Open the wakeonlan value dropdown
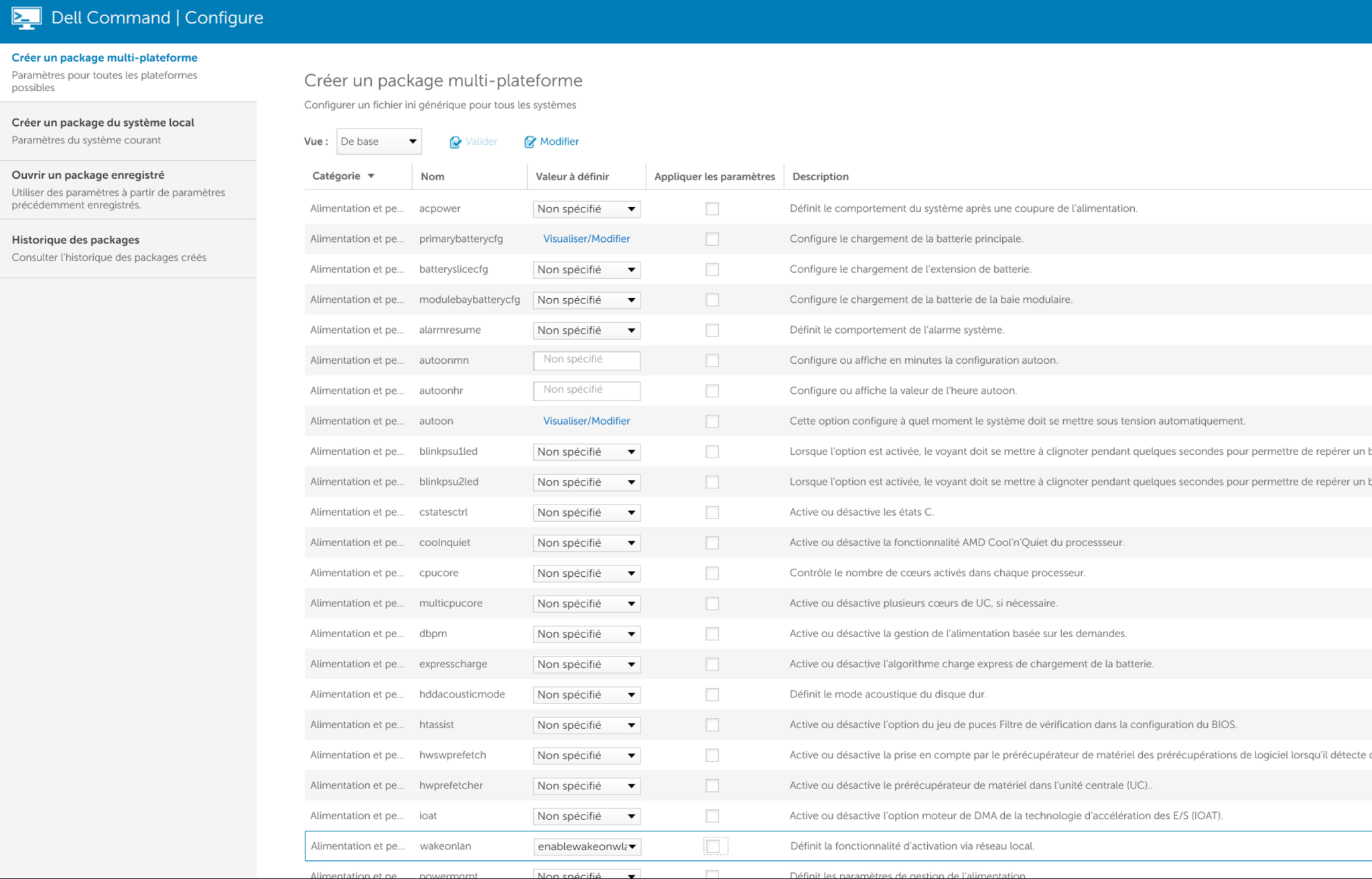Screen dimensions: 1372x879 point(586,846)
